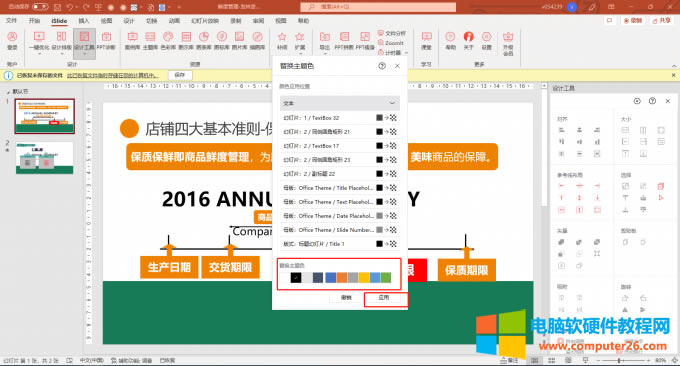Image resolution: width=680 pixels, height=366 pixels.
Task: Toggle the AutoSave switch in title bar
Action: (x=40, y=7)
